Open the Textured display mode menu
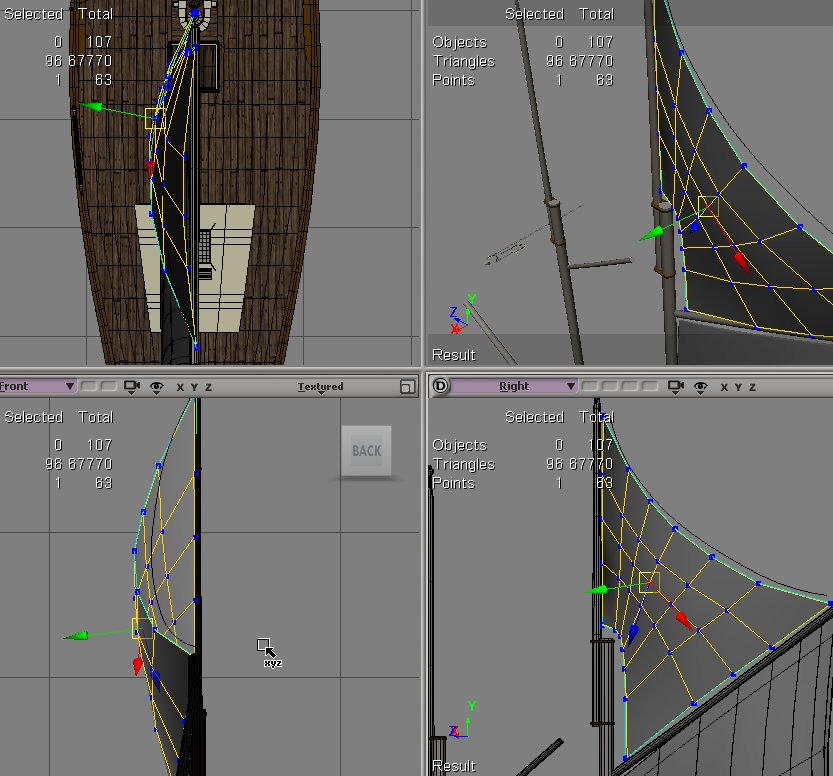 point(320,387)
